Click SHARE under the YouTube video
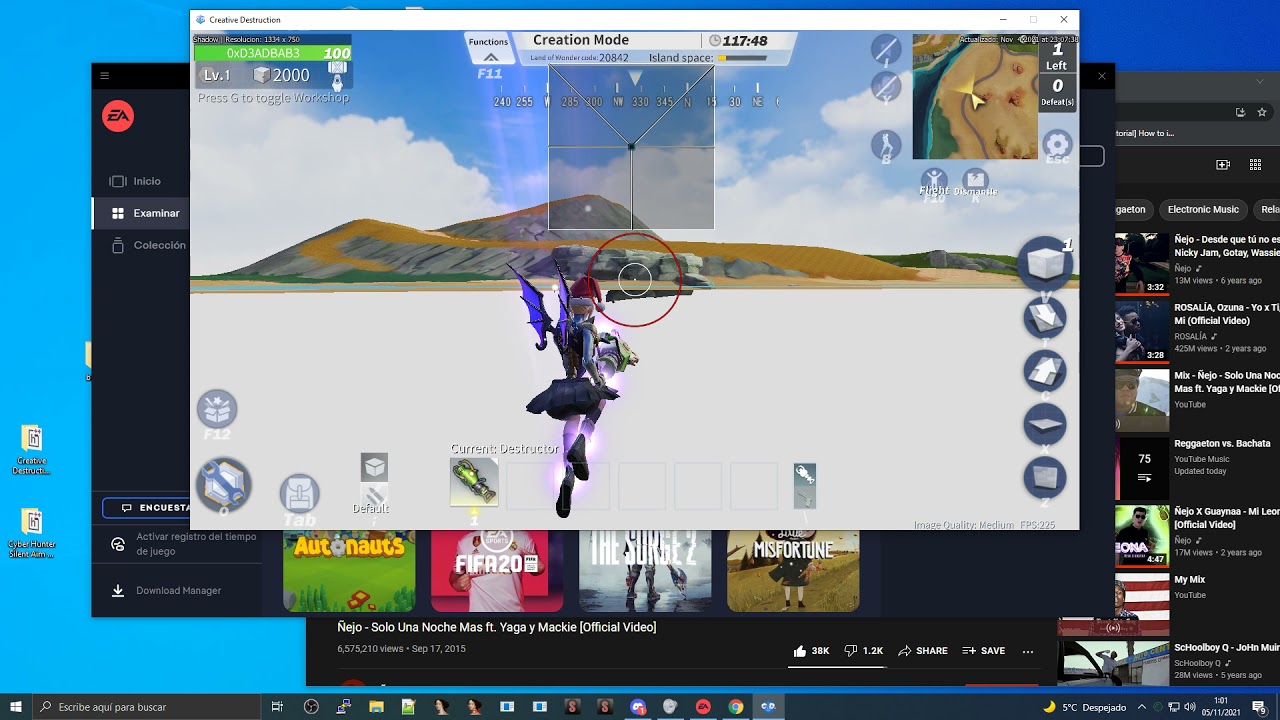 (x=923, y=651)
